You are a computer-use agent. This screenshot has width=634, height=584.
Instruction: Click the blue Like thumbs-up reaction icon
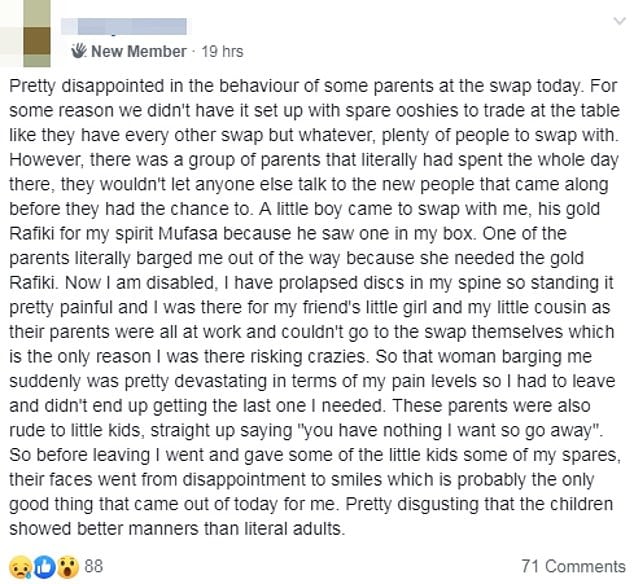point(43,566)
